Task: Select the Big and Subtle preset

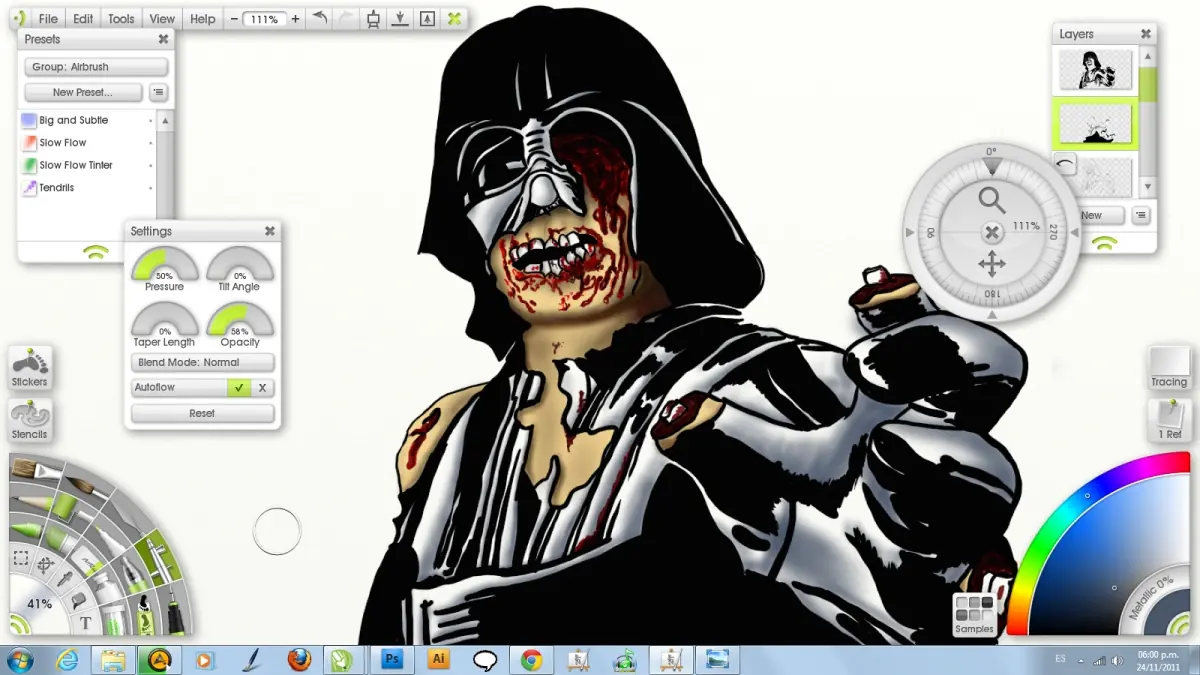Action: 84,120
